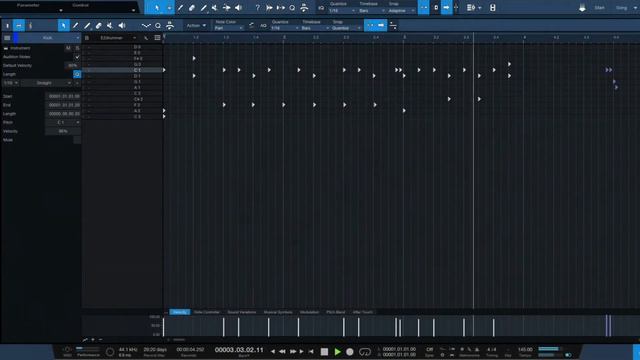Select the Eraser tool in top toolbar
The width and height of the screenshot is (640, 360).
192,7
